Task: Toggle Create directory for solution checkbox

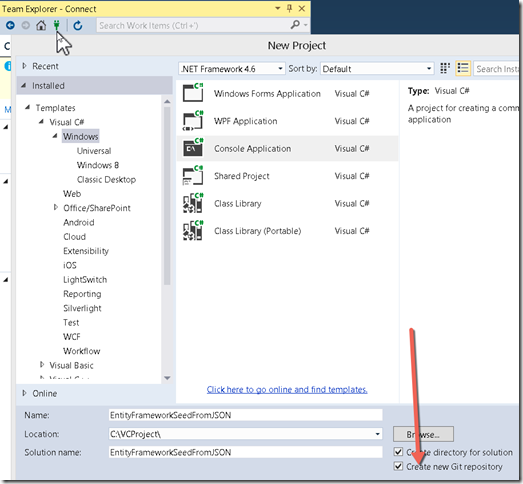Action: (398, 452)
